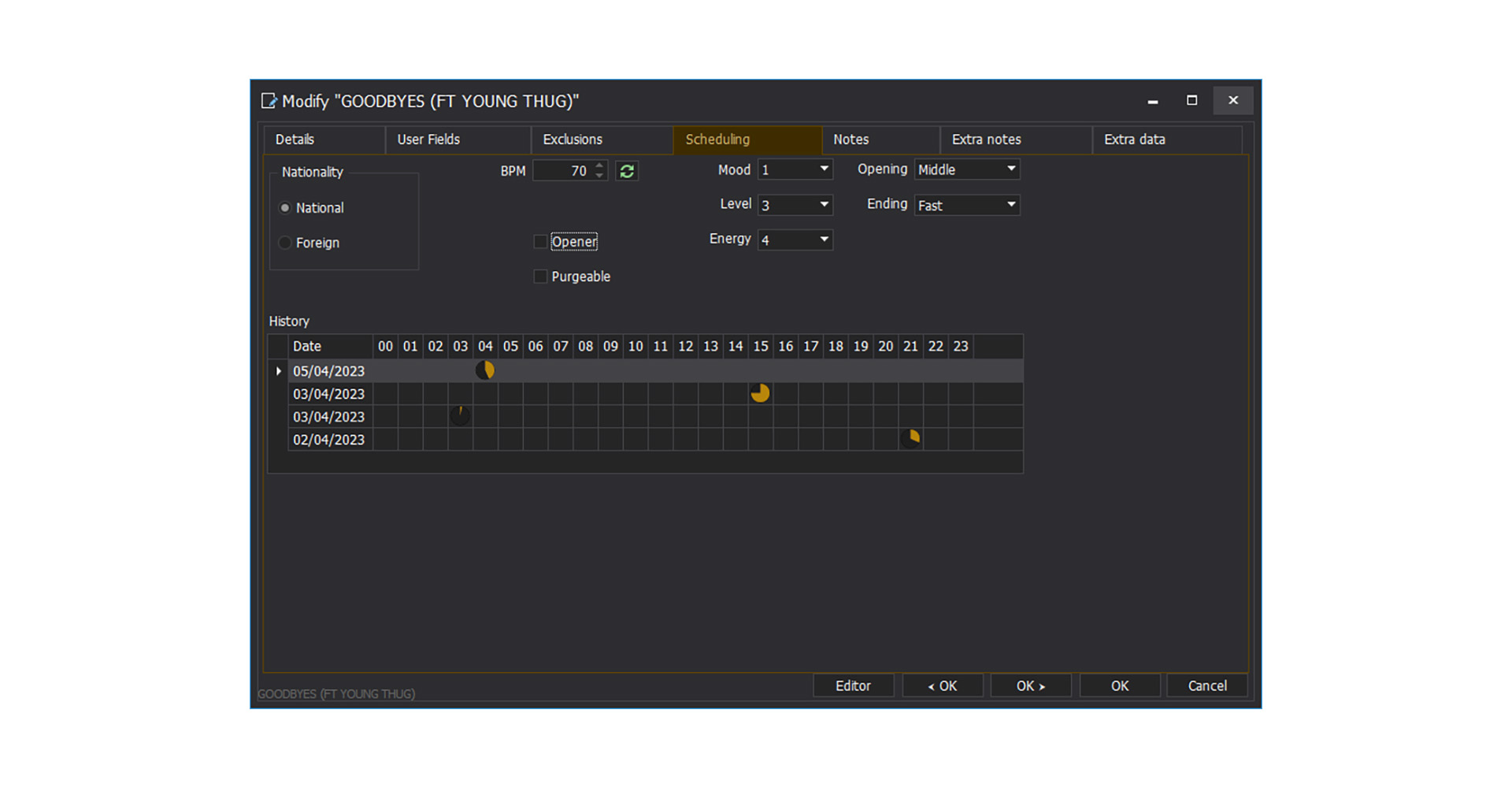Select the Foreign nationality option
This screenshot has width=1512, height=788.
coord(285,243)
